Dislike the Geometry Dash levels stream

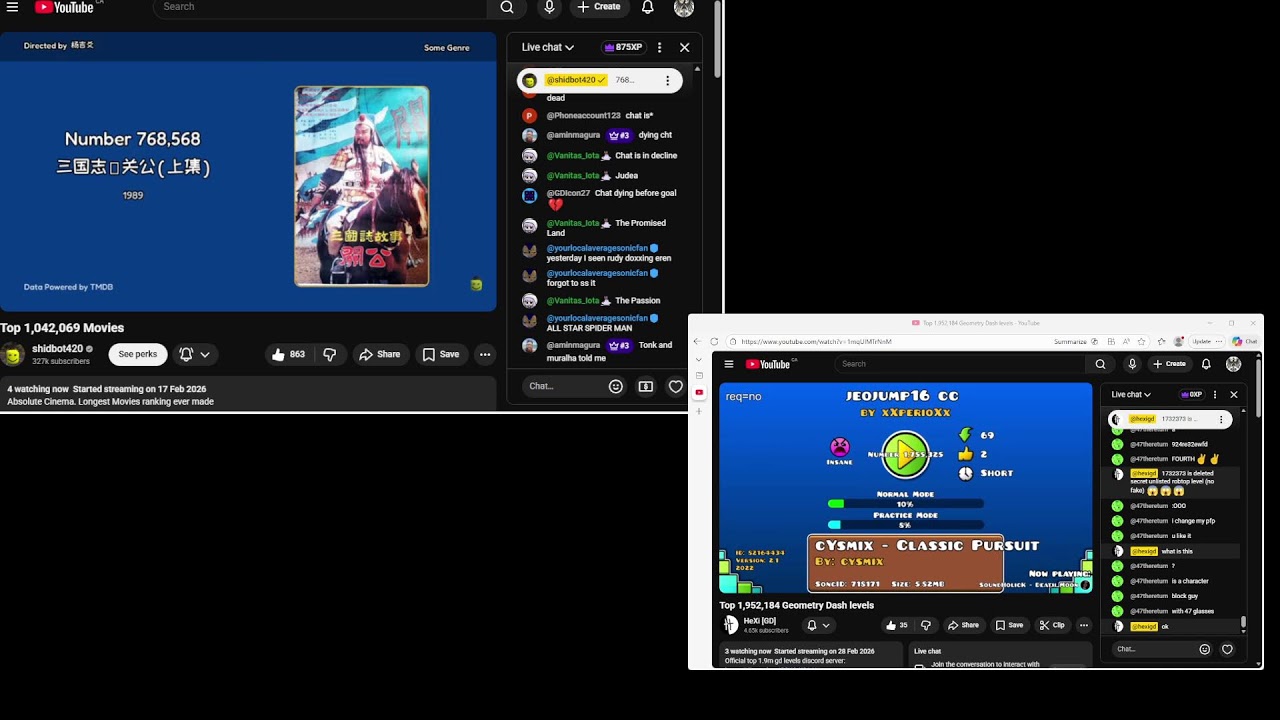pos(926,626)
